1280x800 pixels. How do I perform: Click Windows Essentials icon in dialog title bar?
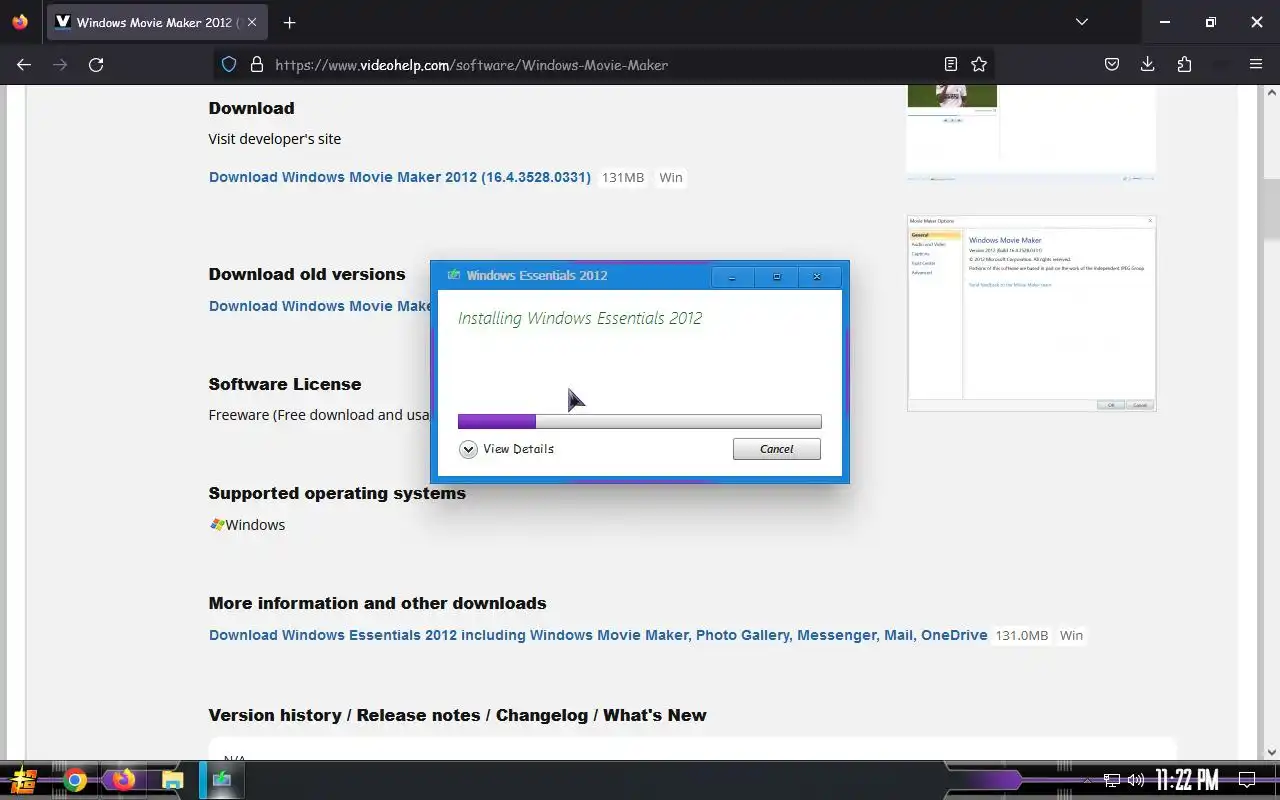point(454,275)
